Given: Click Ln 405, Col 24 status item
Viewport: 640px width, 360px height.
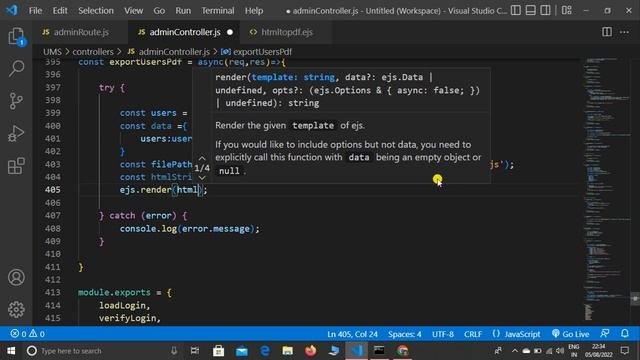Looking at the screenshot, I should (352, 334).
